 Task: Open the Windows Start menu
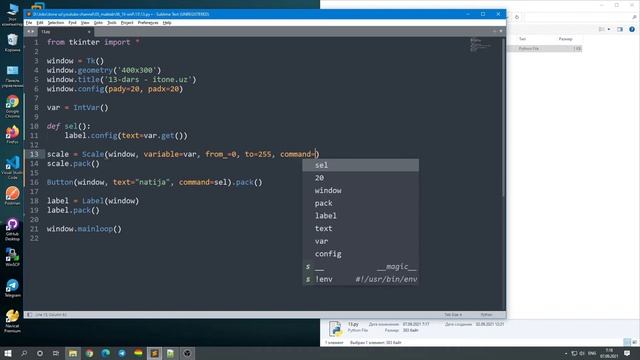coord(7,353)
